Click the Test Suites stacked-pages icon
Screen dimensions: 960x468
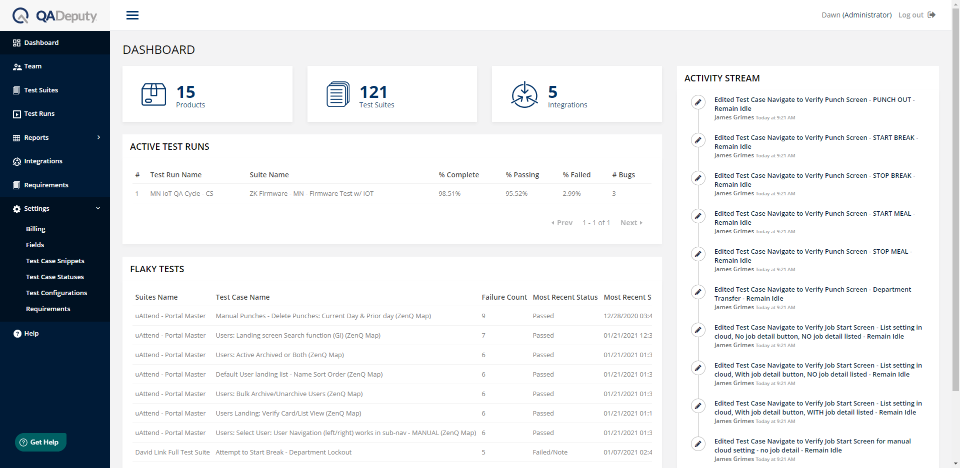coord(339,95)
